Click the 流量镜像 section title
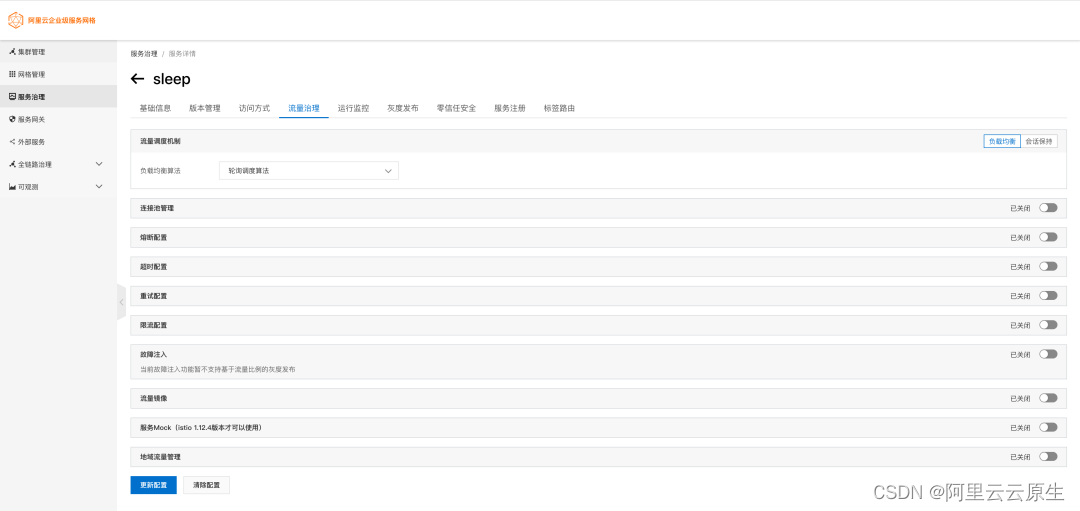 pyautogui.click(x=154, y=398)
